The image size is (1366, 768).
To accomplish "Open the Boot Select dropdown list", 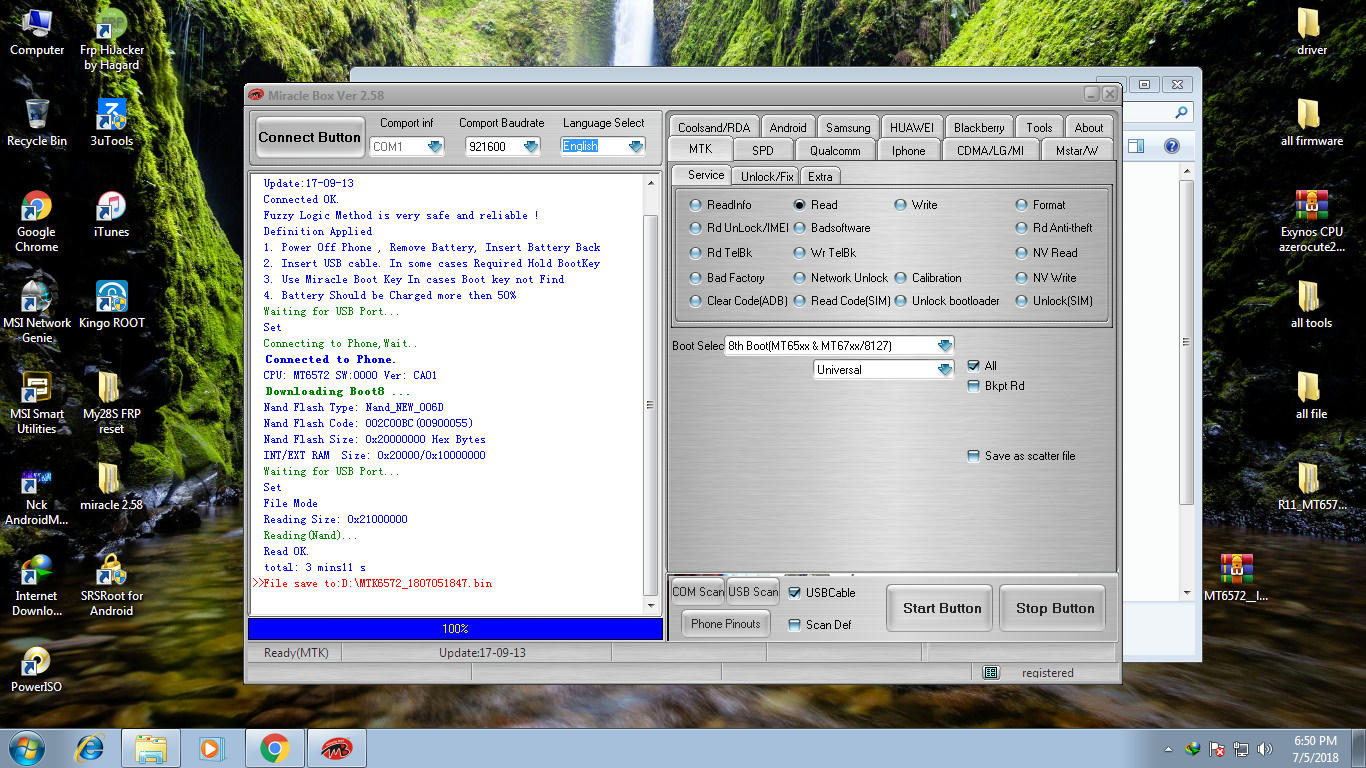I will tap(944, 346).
